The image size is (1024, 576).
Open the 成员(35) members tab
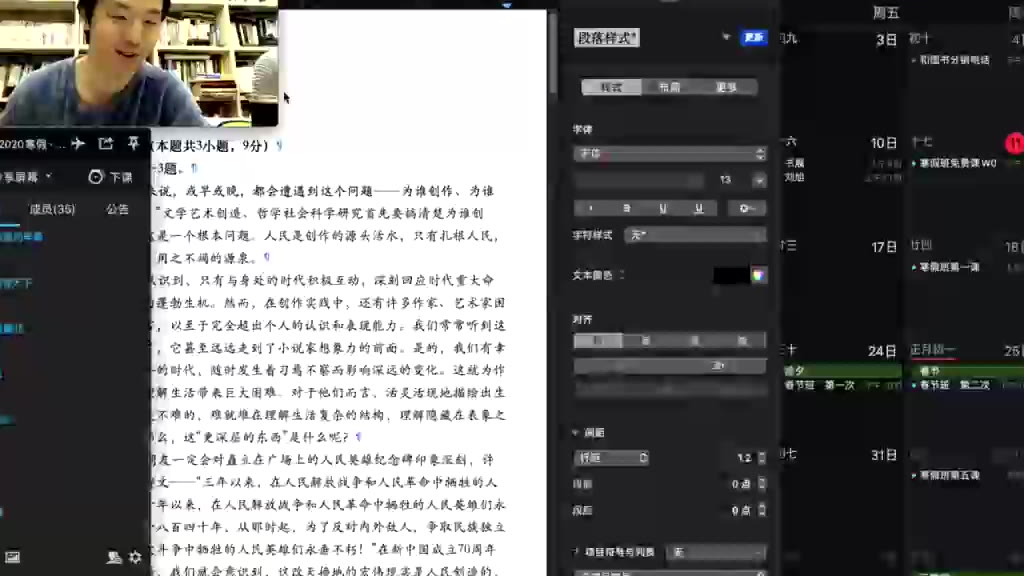[52, 209]
